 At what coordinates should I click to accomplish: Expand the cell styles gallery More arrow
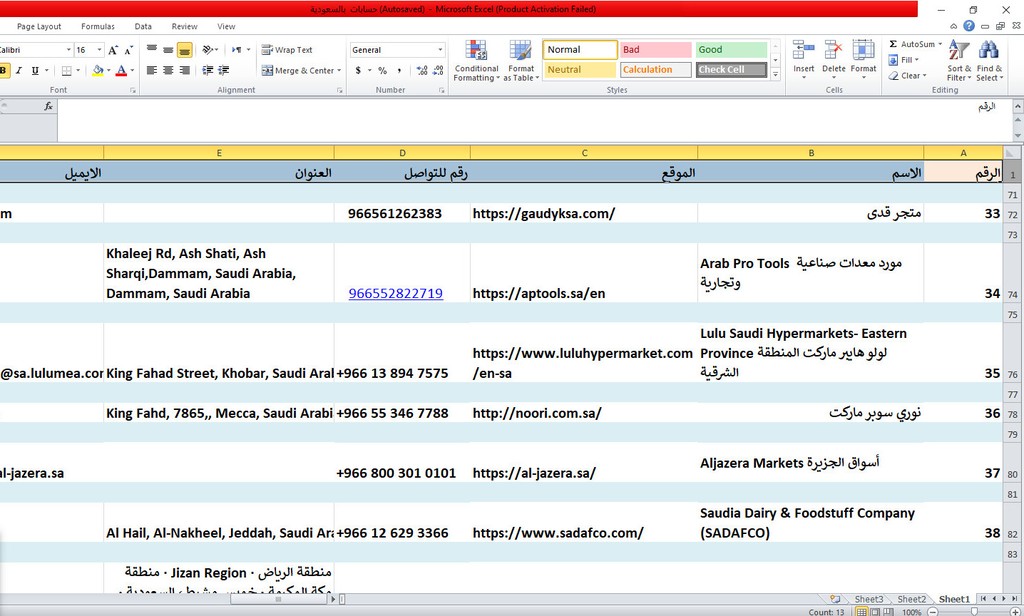775,74
